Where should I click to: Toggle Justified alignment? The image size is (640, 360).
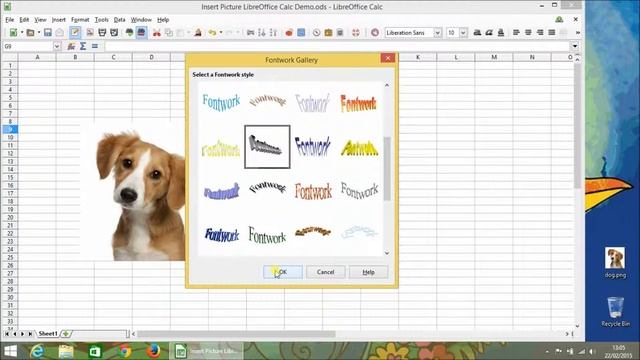click(x=551, y=33)
